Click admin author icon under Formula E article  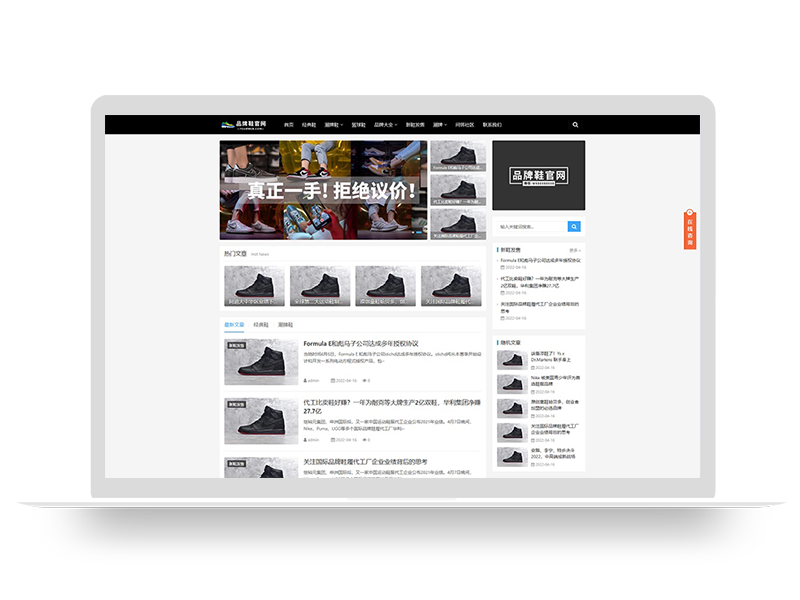point(306,381)
